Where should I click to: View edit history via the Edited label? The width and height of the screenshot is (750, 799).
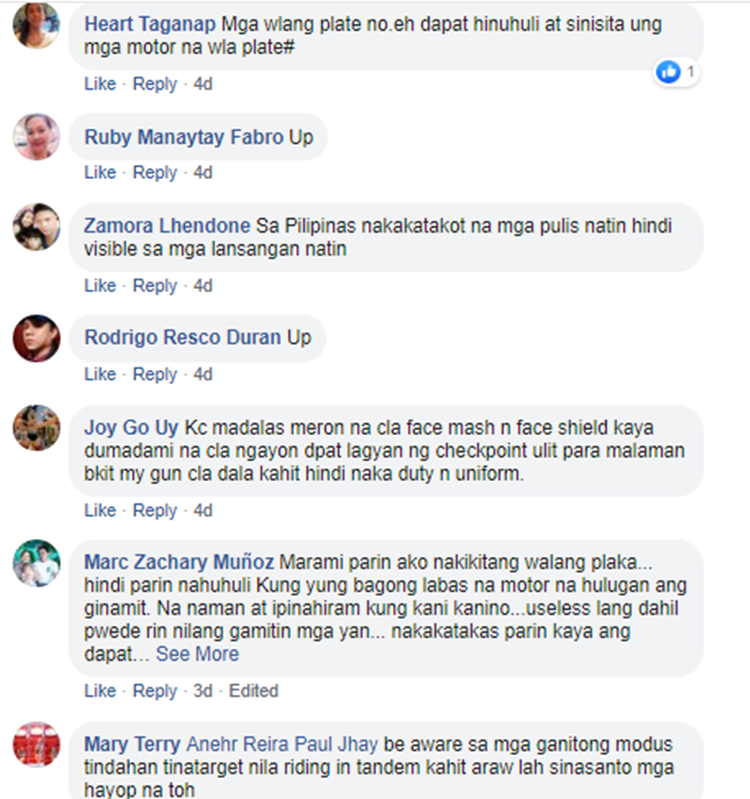click(253, 691)
